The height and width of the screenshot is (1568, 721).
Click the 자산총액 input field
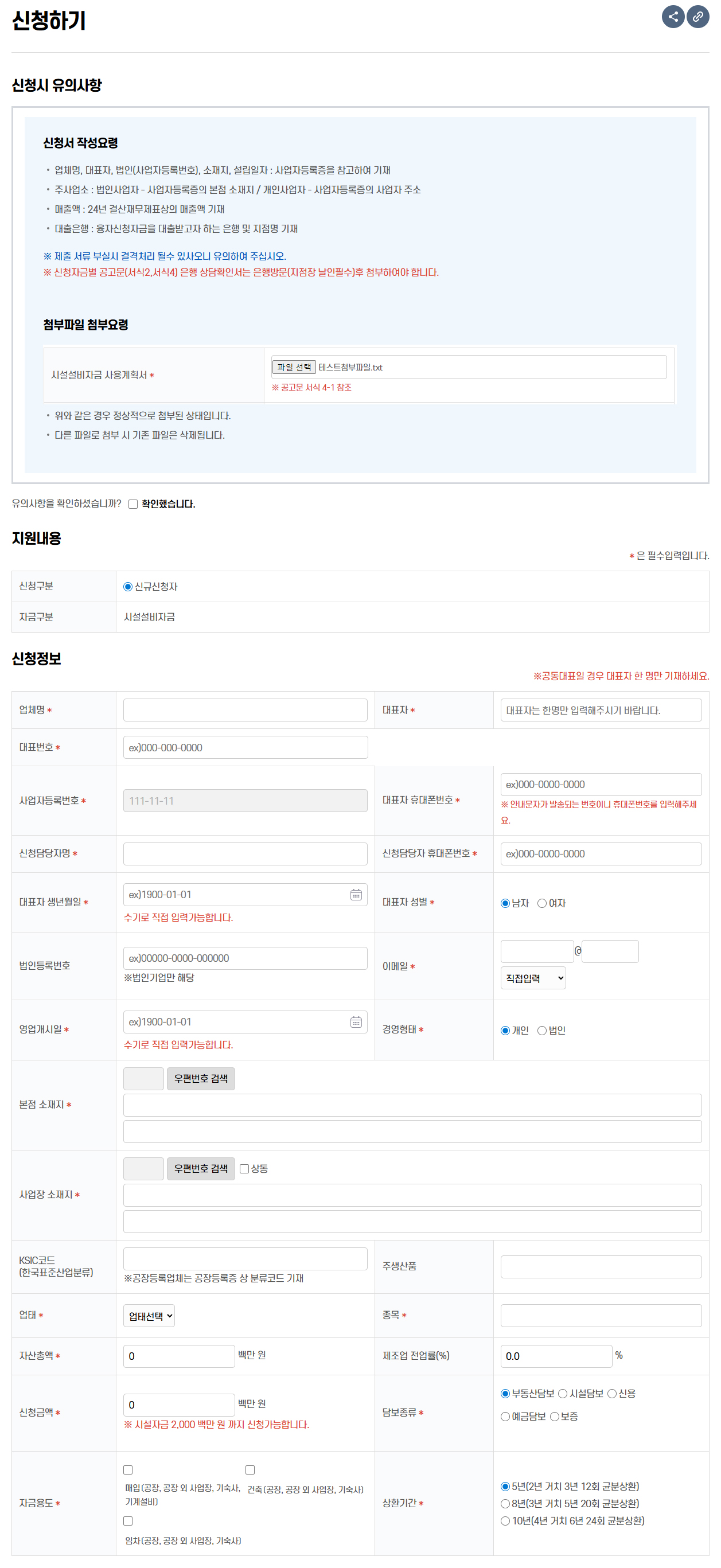tap(179, 1356)
